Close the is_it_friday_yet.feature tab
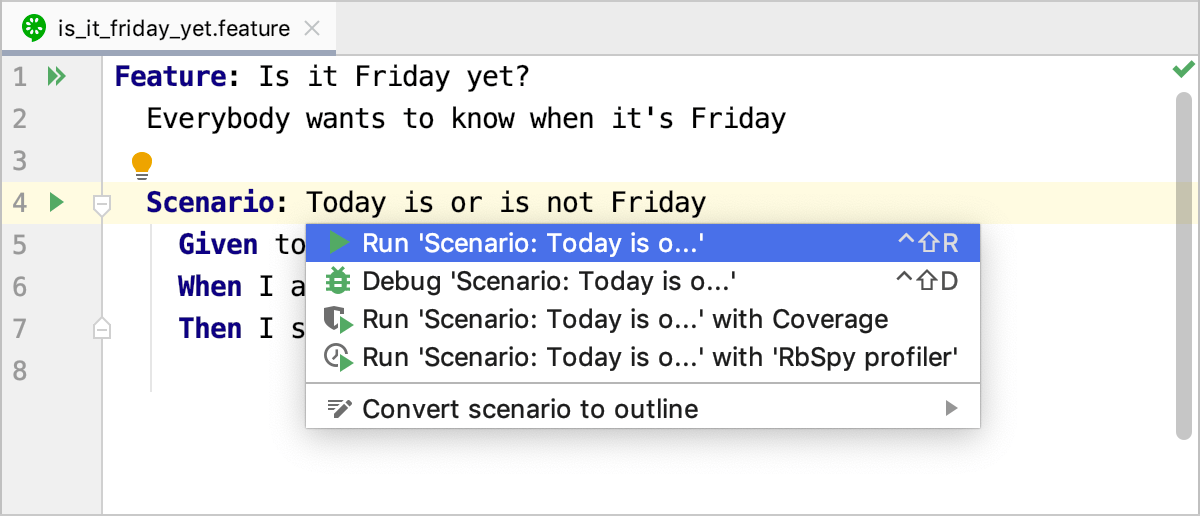1200x516 pixels. 312,28
